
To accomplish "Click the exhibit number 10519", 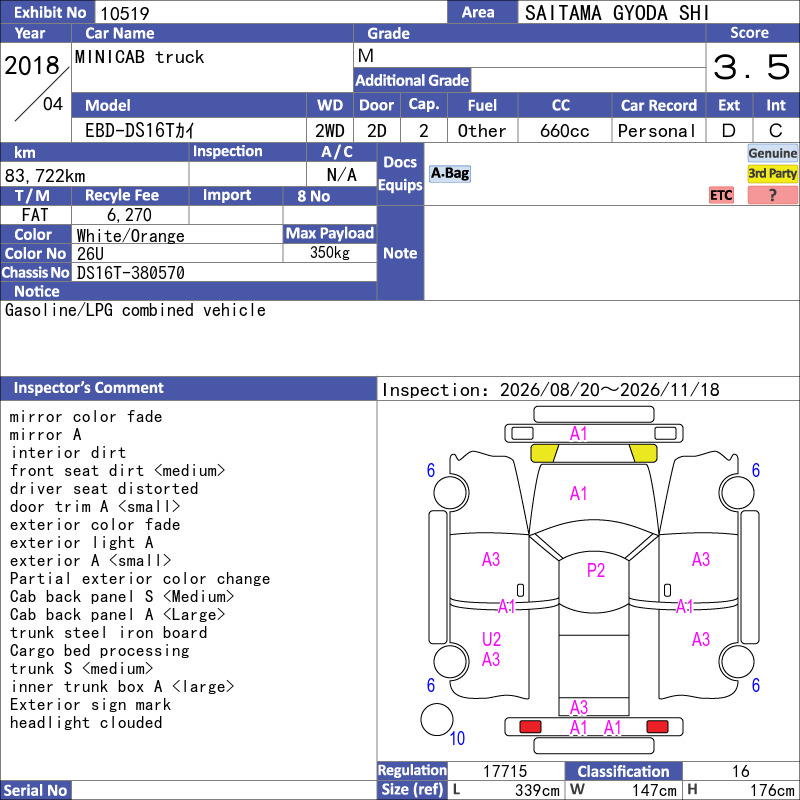I will coord(124,13).
